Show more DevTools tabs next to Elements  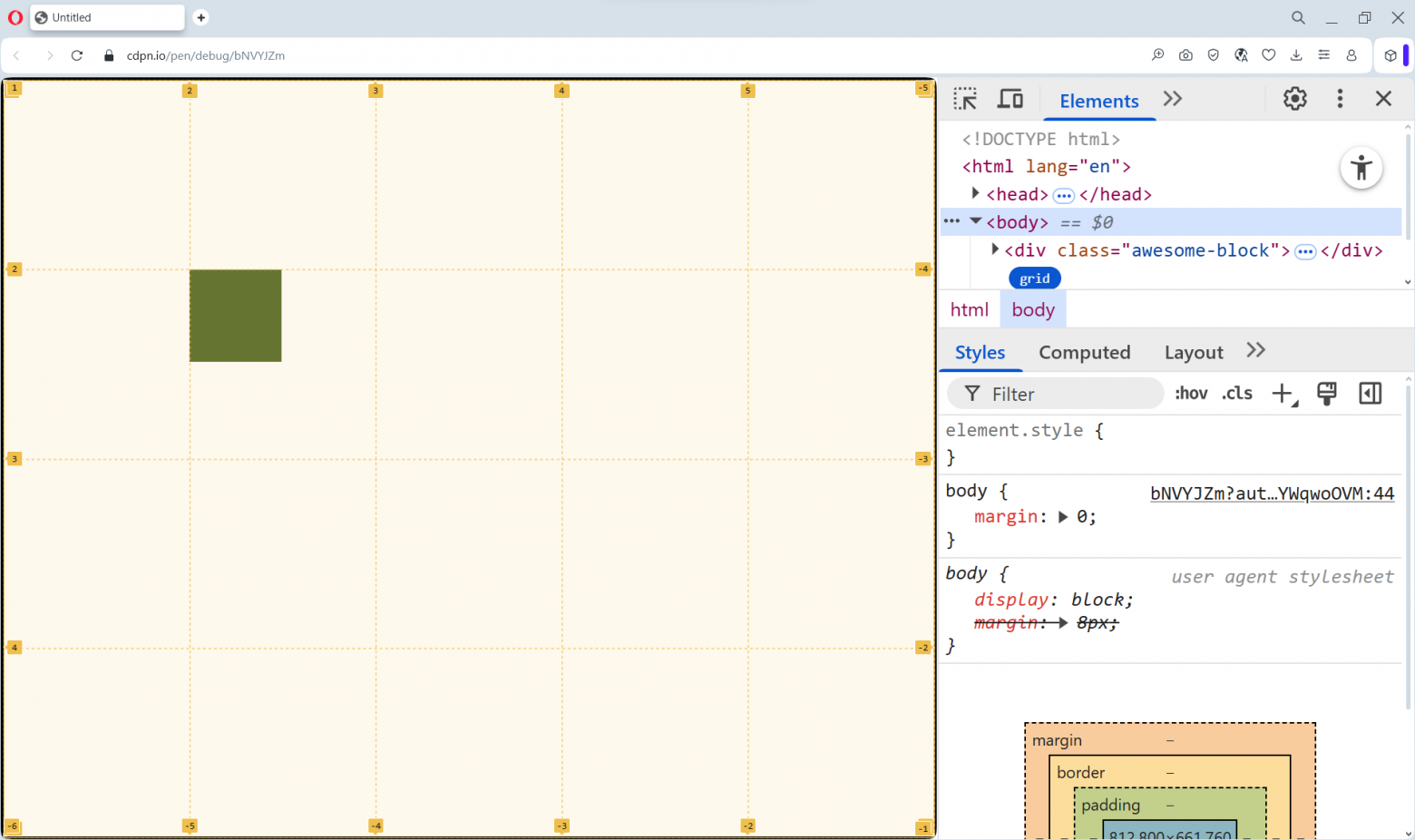pos(1173,99)
